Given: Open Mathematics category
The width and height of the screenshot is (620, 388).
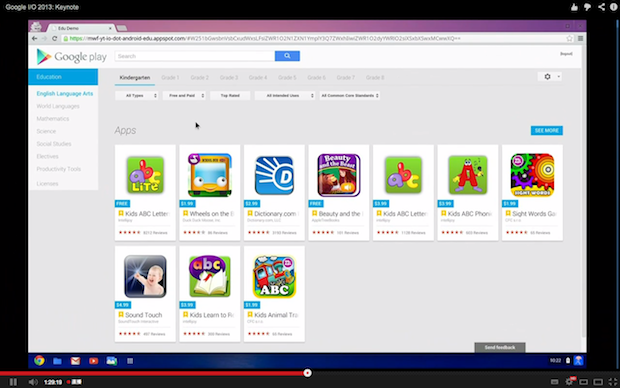Looking at the screenshot, I should pos(53,119).
